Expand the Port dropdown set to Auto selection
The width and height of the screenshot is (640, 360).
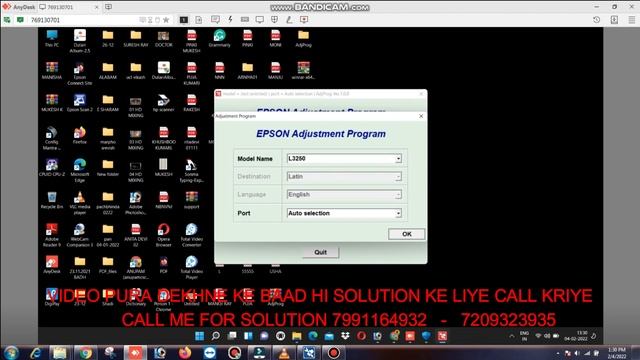tap(344, 213)
